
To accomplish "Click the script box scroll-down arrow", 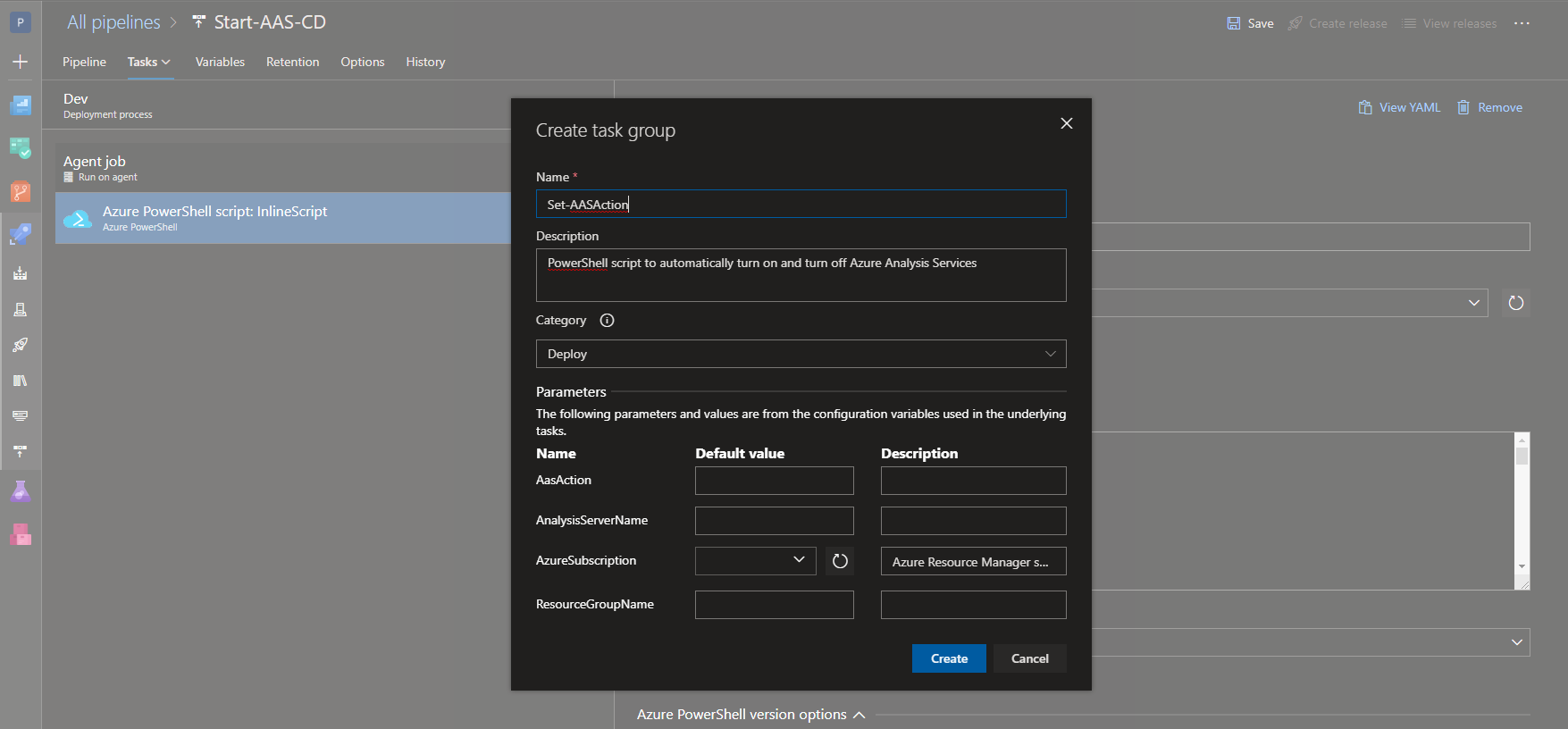I will pyautogui.click(x=1522, y=566).
